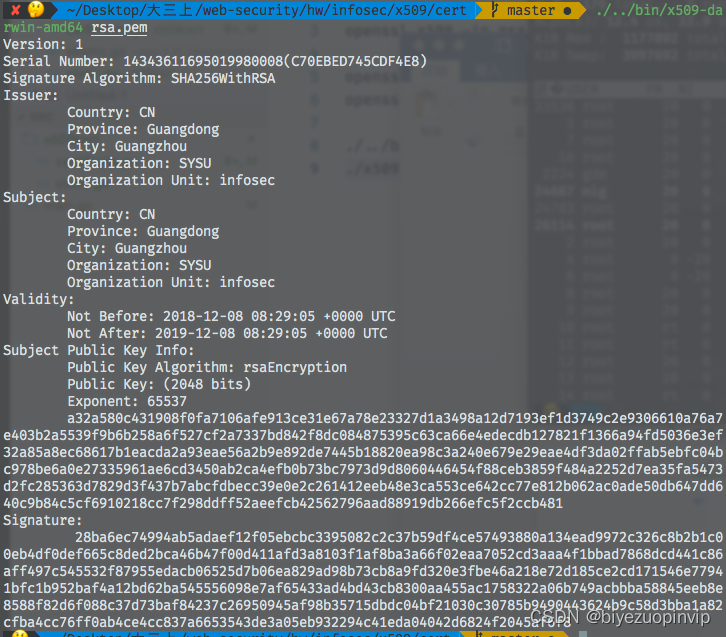This screenshot has height=637, width=726.
Task: Click the dirty-state dot after master
Action: 567,11
